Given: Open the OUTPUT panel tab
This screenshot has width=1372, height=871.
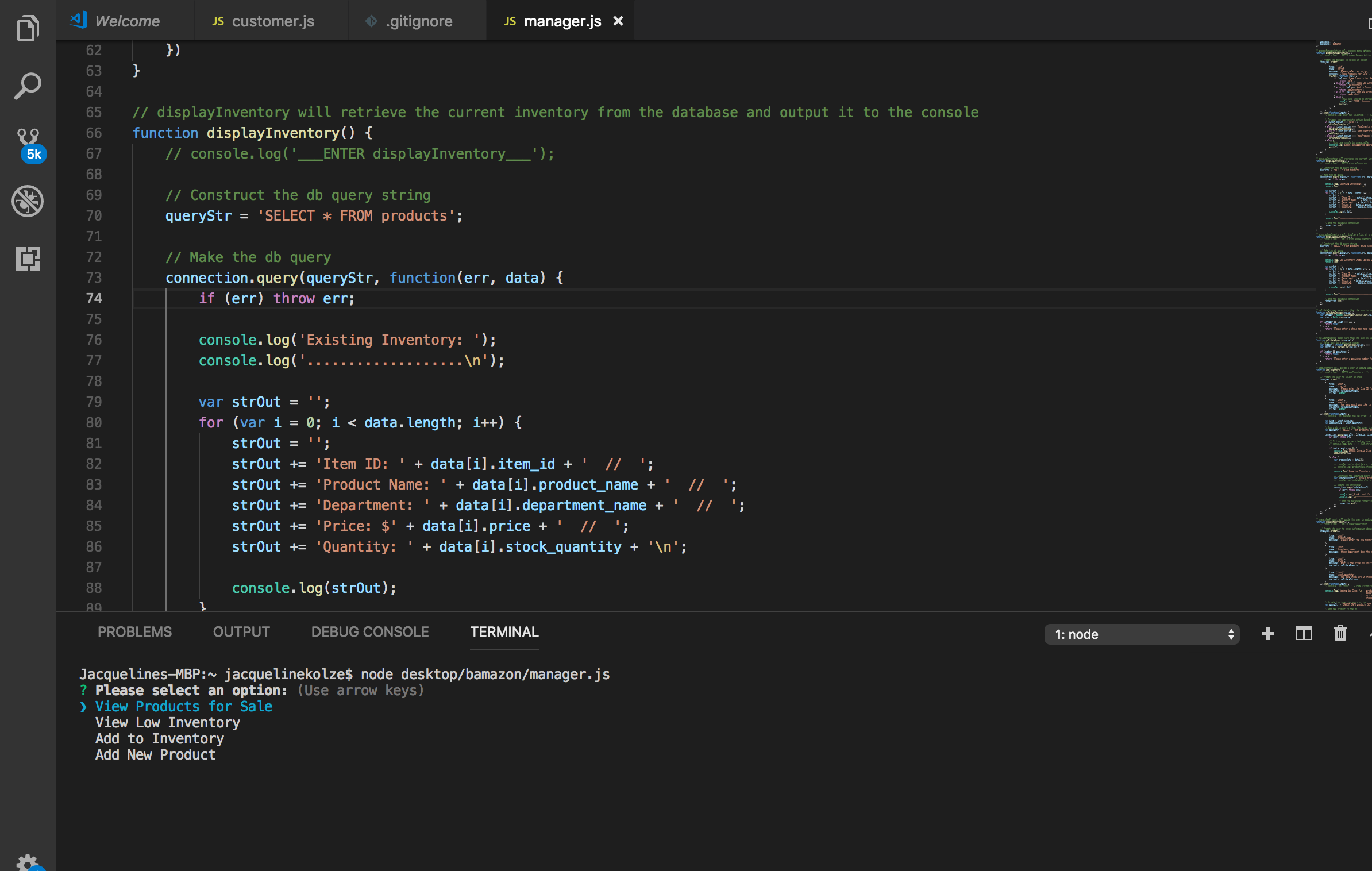Looking at the screenshot, I should click(241, 632).
